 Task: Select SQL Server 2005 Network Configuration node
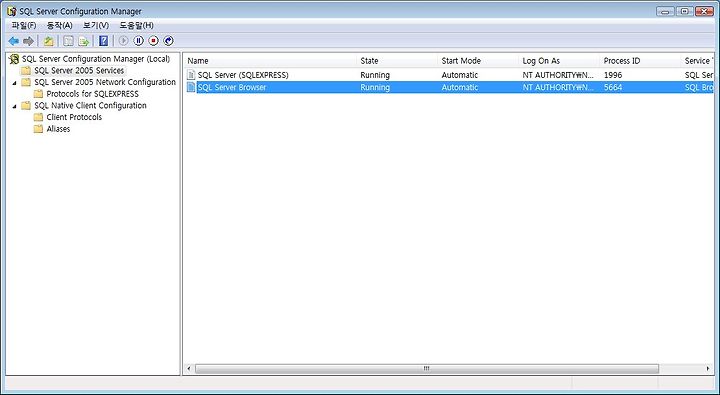(x=105, y=82)
